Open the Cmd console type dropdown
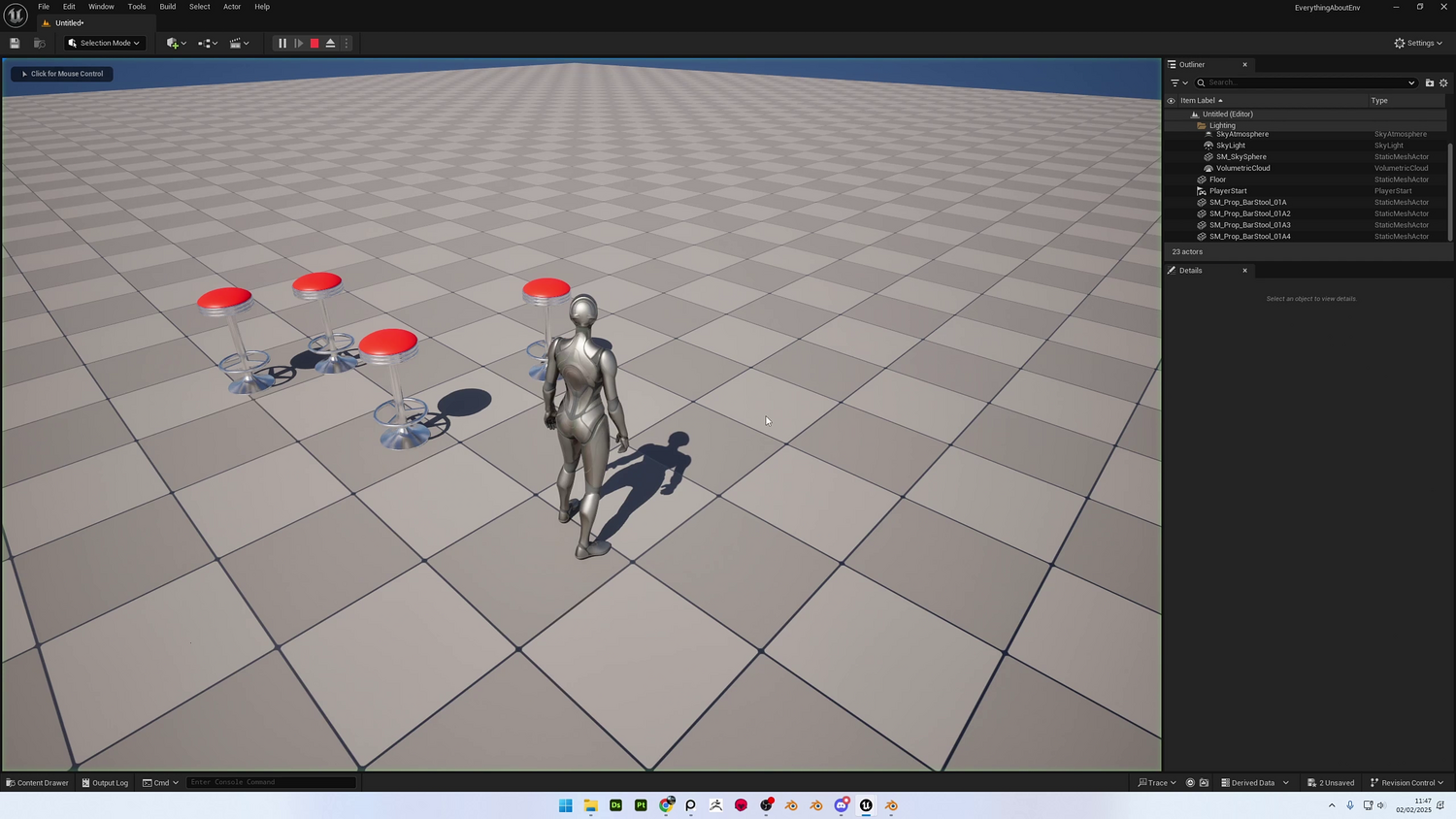Screen dimensions: 1456x819 (x=161, y=783)
